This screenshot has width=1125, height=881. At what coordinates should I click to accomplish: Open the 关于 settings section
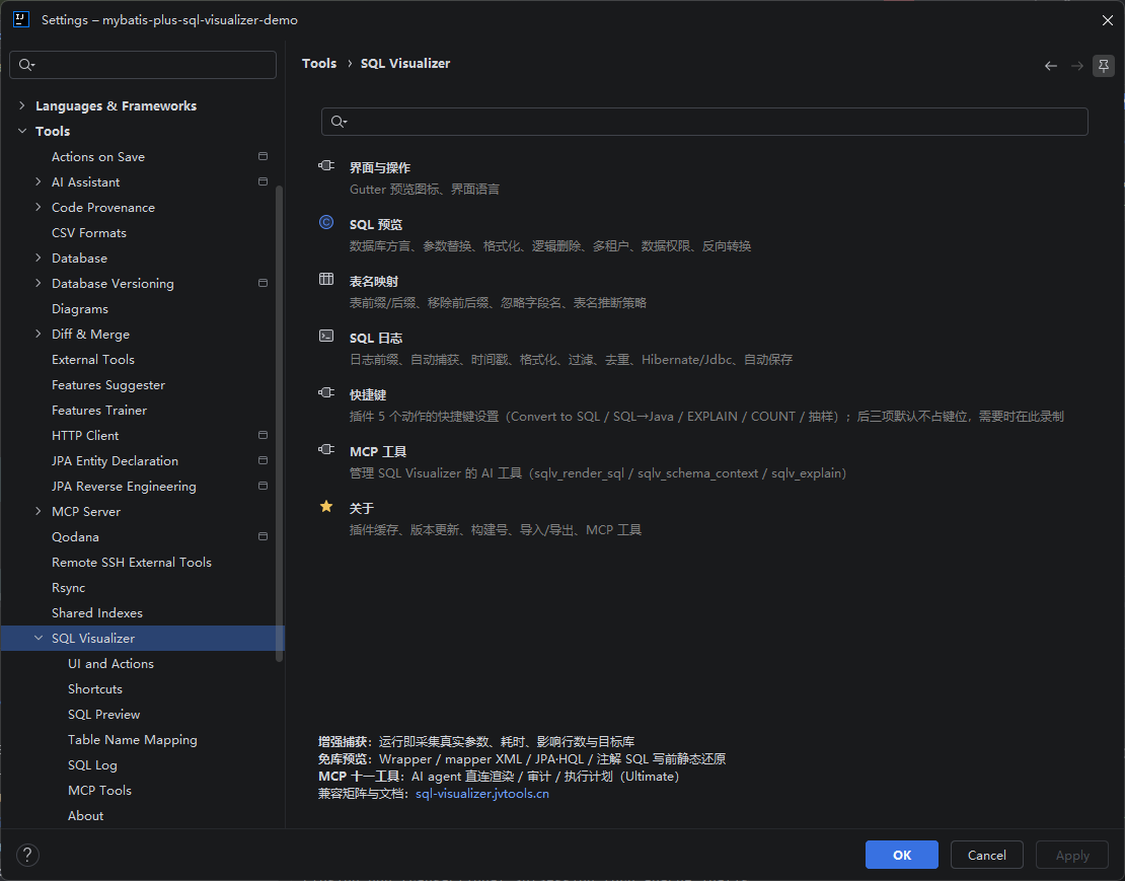click(x=362, y=509)
